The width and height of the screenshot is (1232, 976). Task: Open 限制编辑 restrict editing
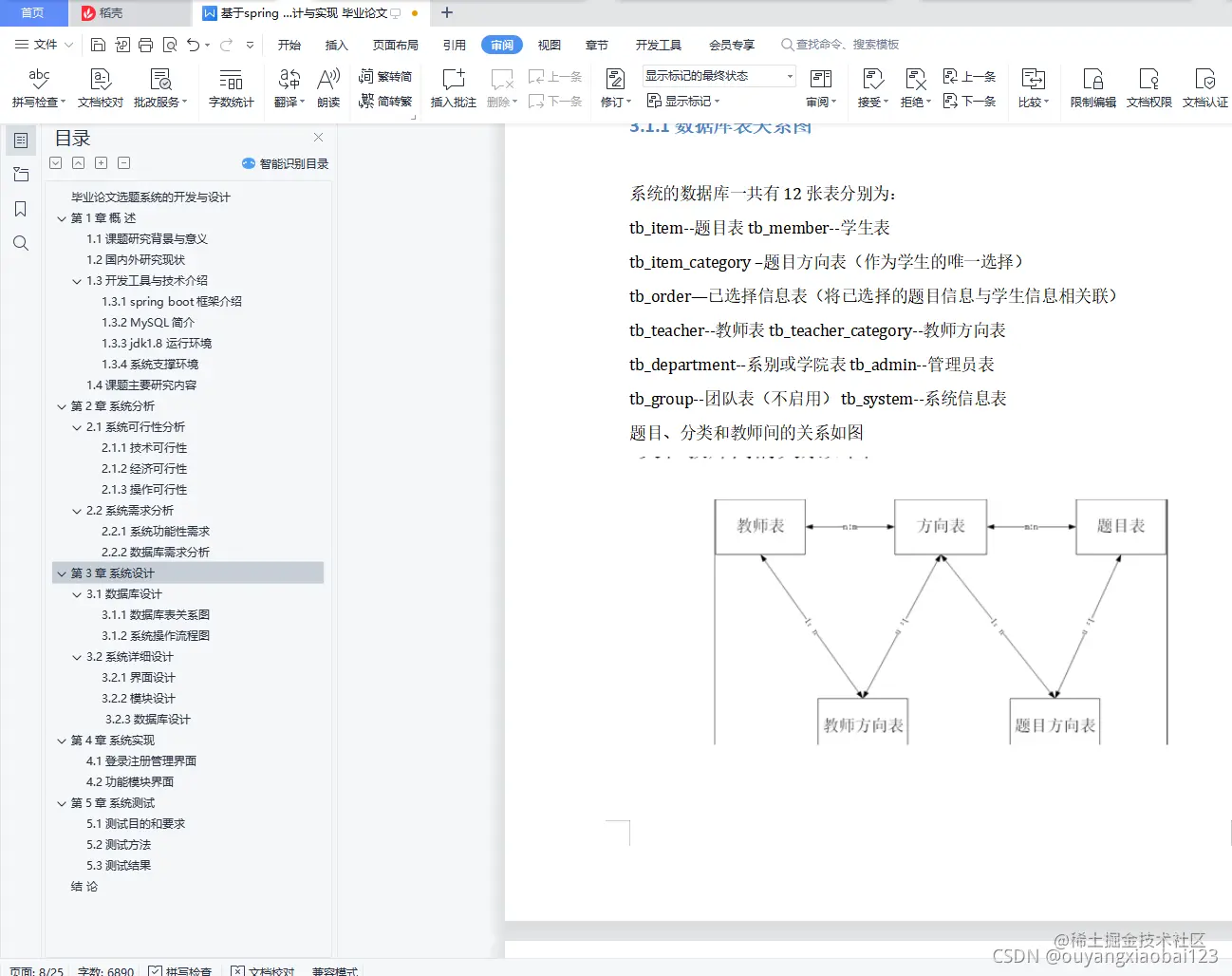coord(1092,85)
